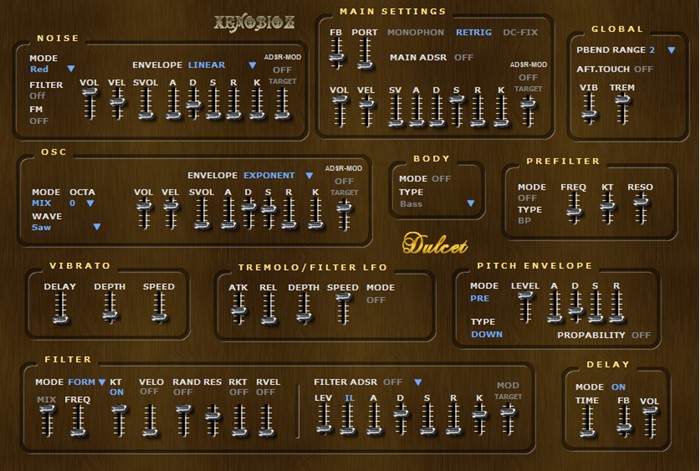The image size is (700, 471).
Task: Turn off the Delay MODE switch
Action: (618, 386)
